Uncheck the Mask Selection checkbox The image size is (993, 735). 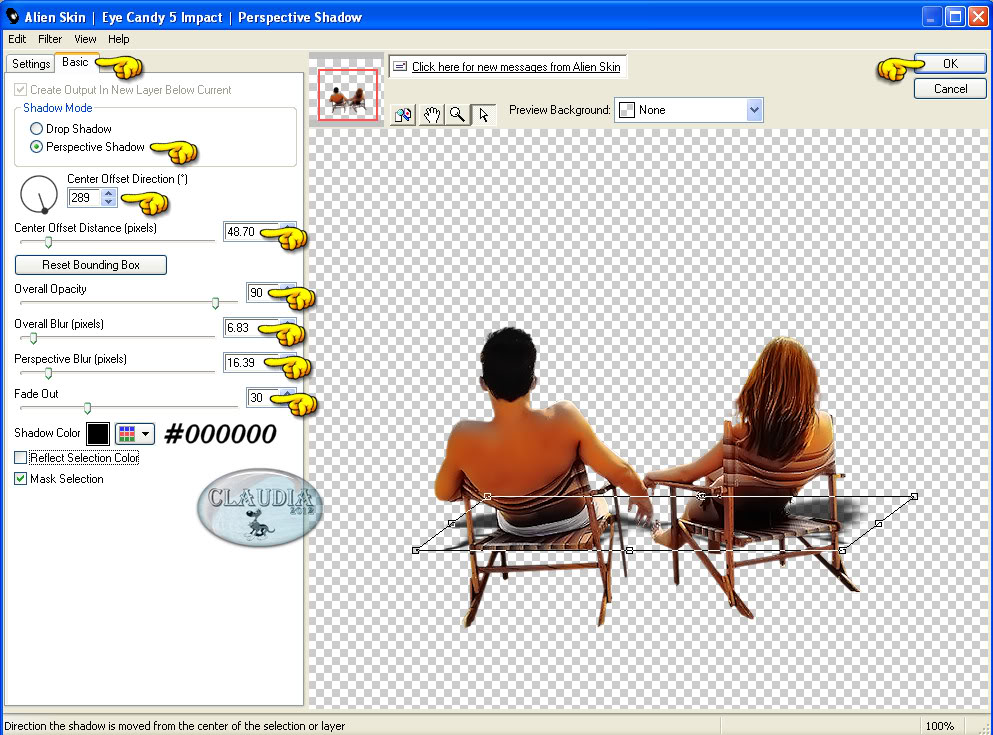[x=20, y=479]
